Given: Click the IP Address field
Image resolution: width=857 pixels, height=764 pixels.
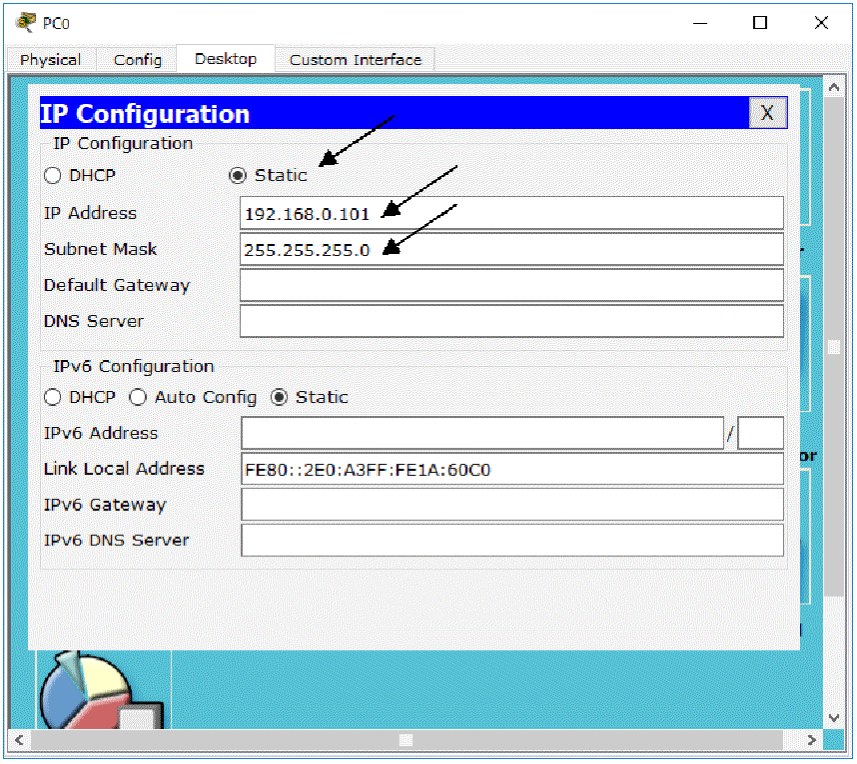Looking at the screenshot, I should [511, 213].
